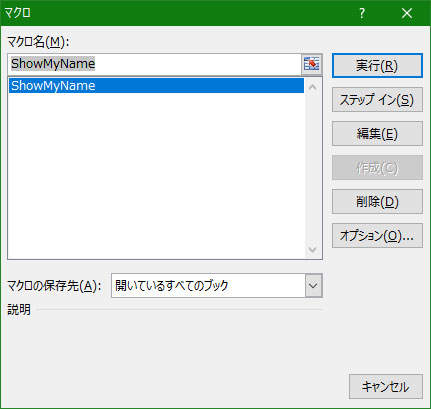The image size is (431, 409).
Task: Click the macro name input field
Action: [x=155, y=64]
